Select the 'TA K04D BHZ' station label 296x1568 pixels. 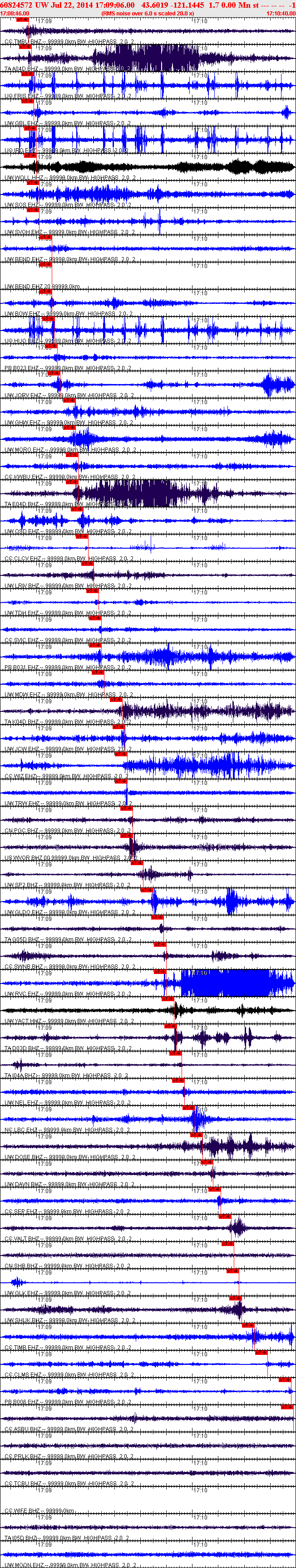22,722
